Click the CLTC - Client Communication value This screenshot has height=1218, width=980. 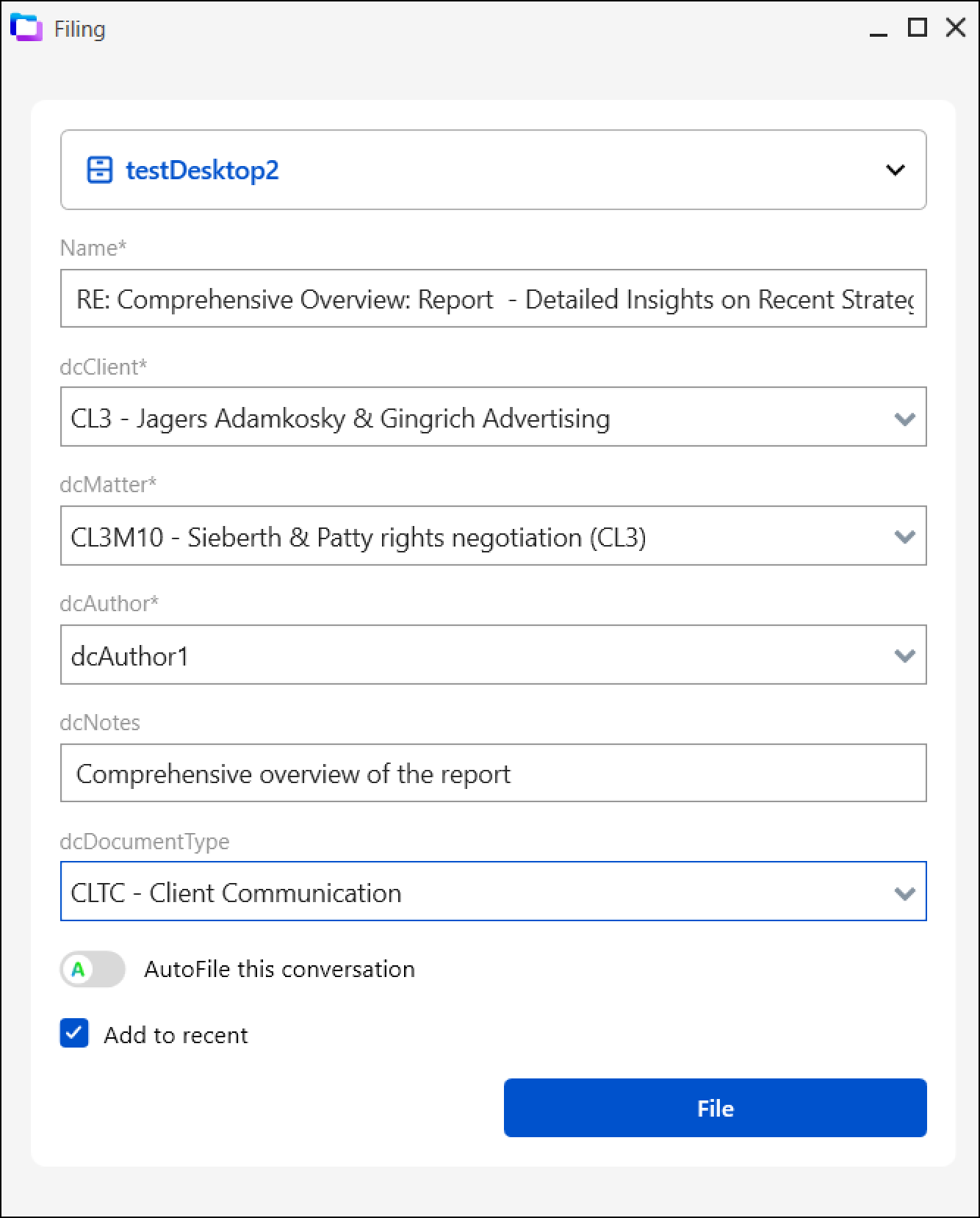pos(237,893)
